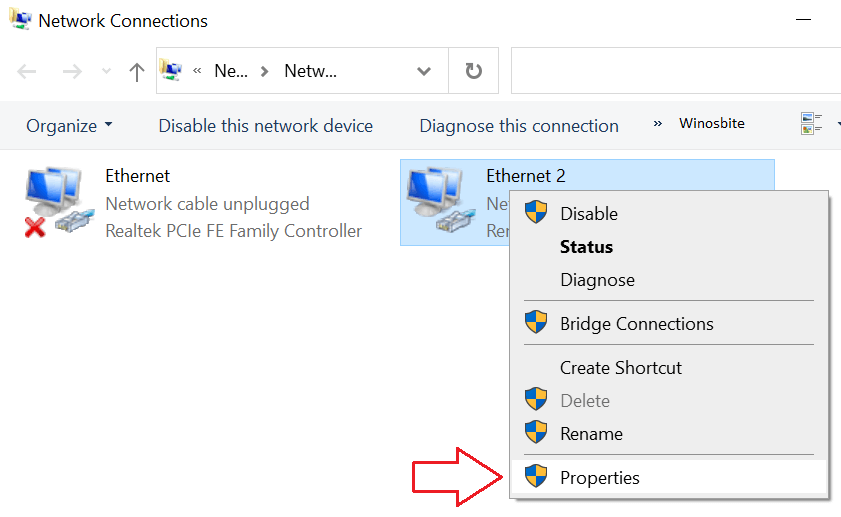The image size is (841, 517).
Task: Show more toolbar commands chevron
Action: point(658,124)
